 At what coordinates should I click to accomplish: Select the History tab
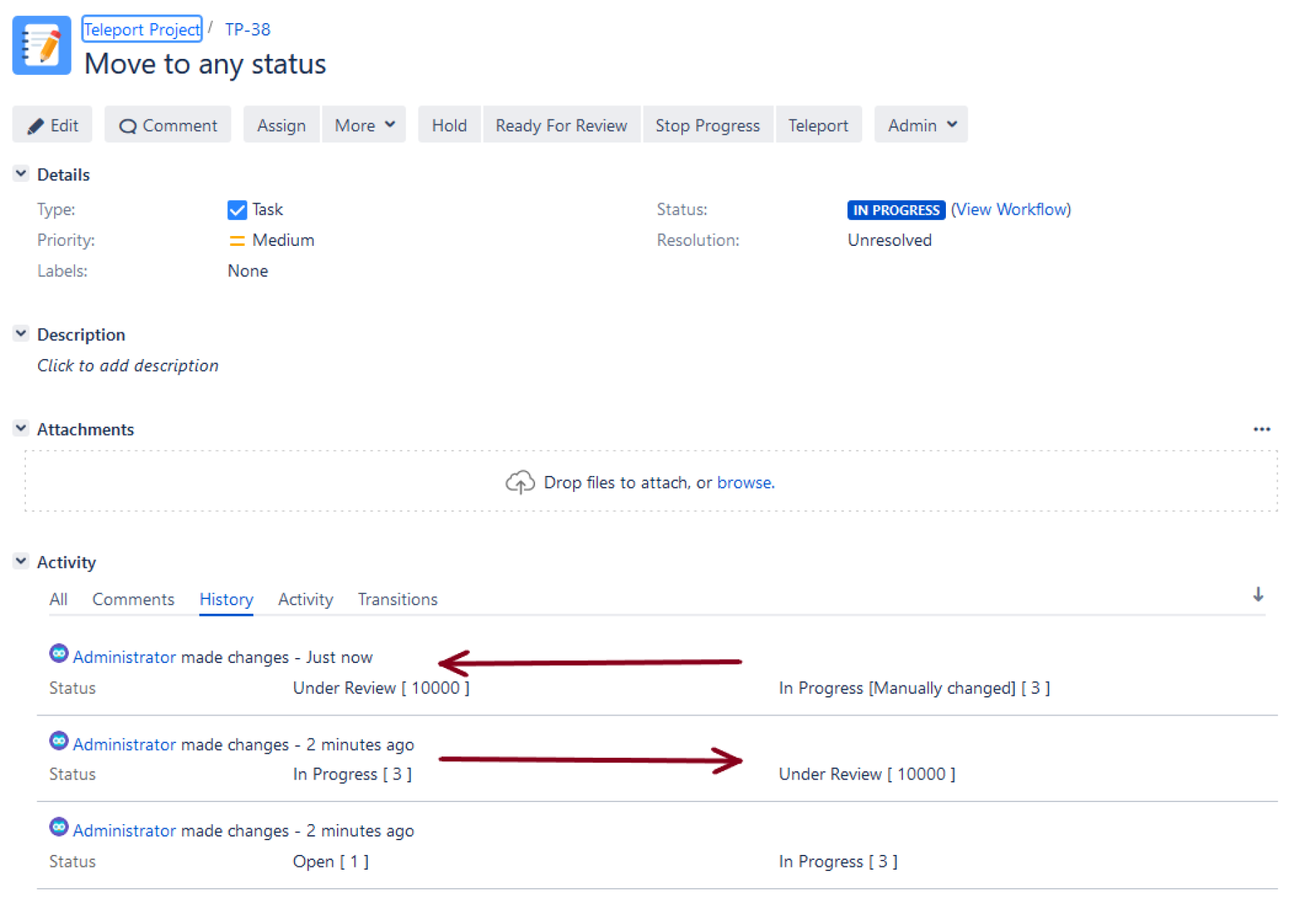[x=226, y=599]
